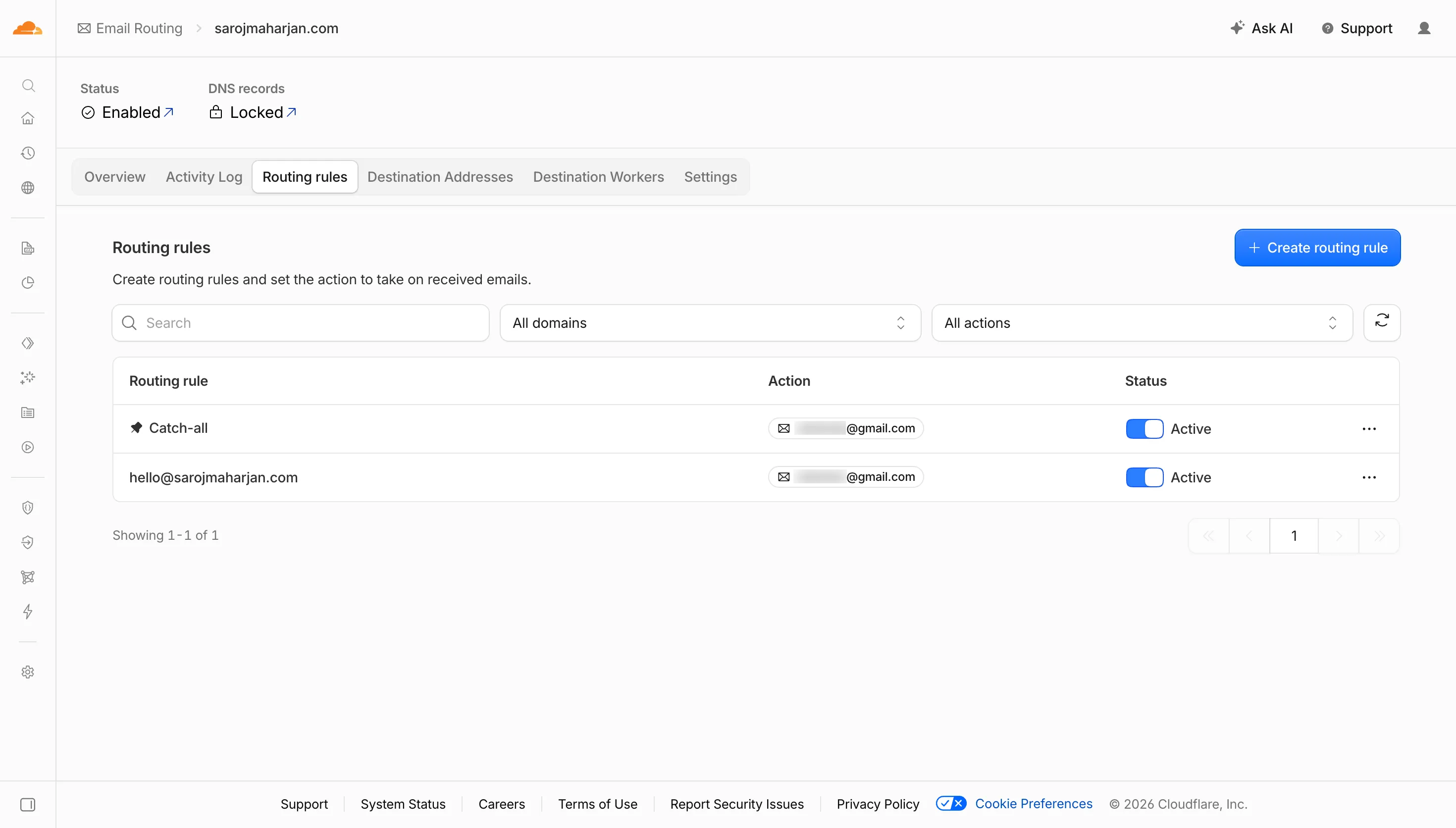Open Terms of Use link
1456x828 pixels.
point(598,804)
